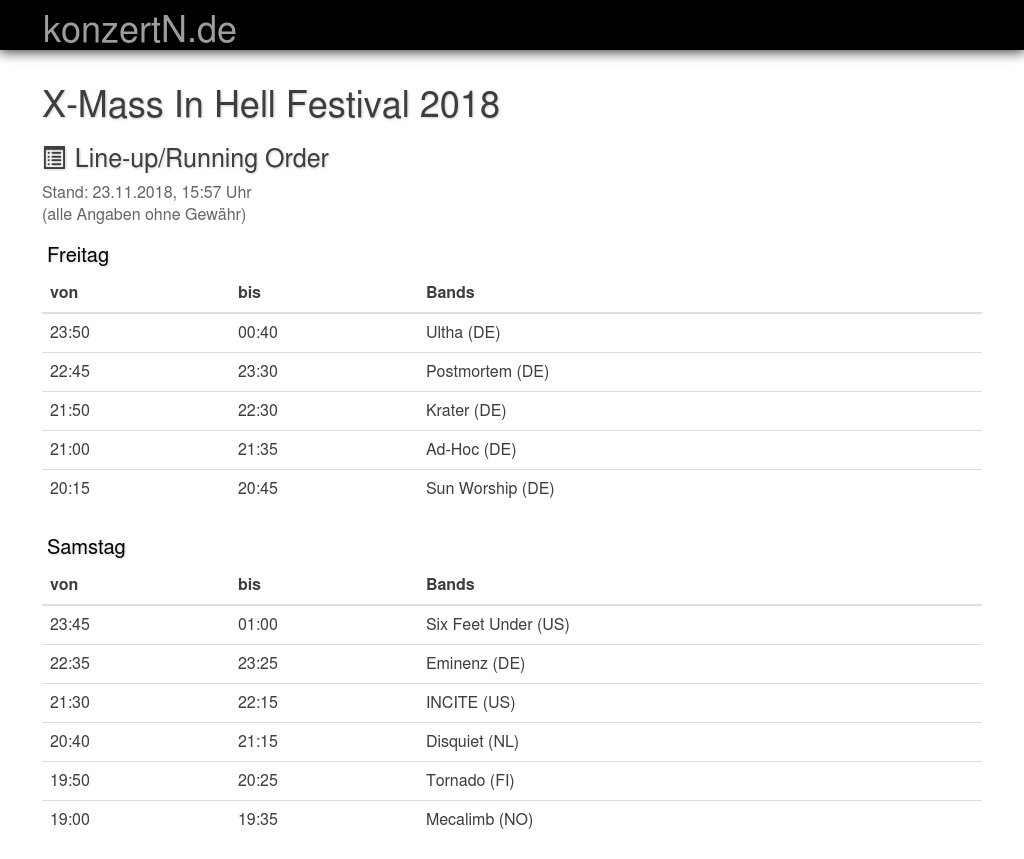The width and height of the screenshot is (1024, 859).
Task: Click the Ad-Hoc (DE) row
Action: coord(470,450)
